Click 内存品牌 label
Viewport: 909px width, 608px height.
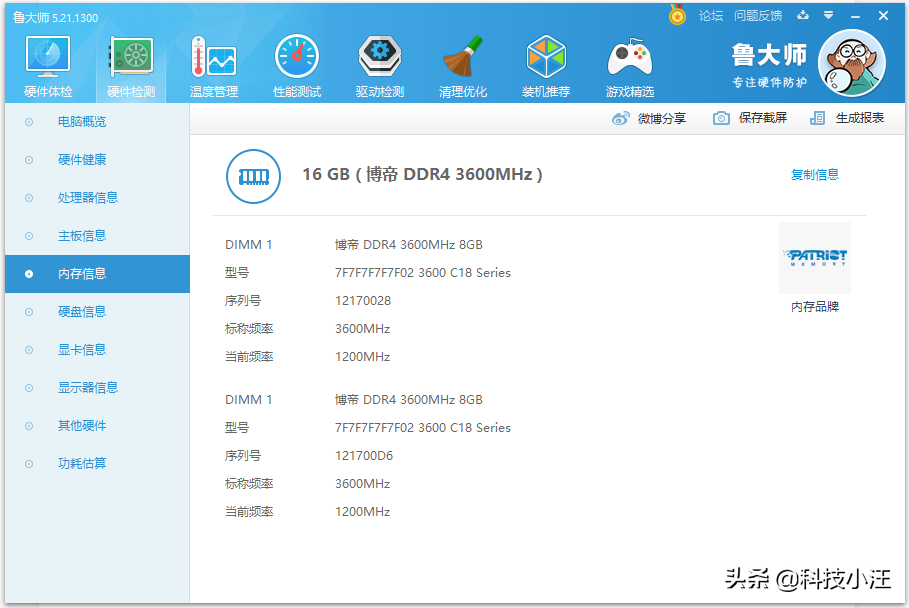(815, 307)
